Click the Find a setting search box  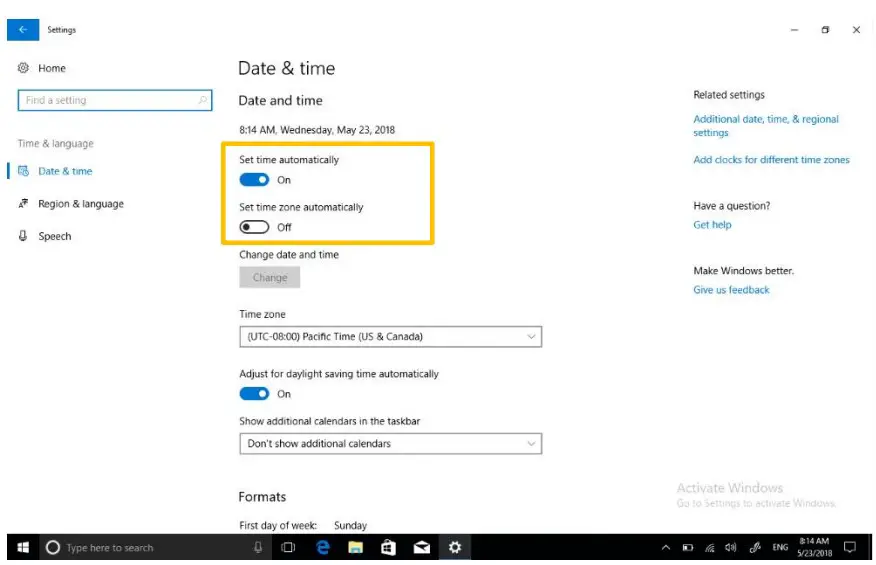tap(115, 100)
